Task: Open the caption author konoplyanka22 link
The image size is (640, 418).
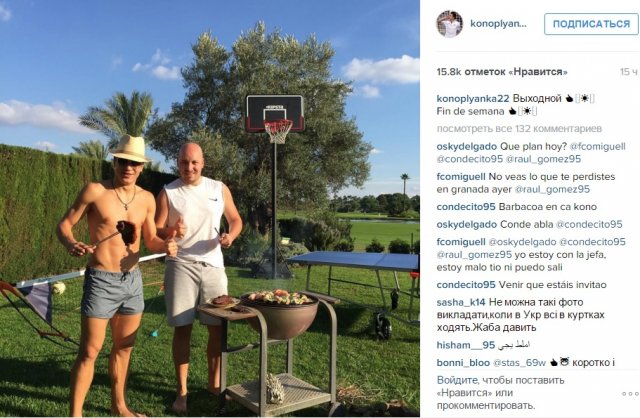Action: (473, 99)
